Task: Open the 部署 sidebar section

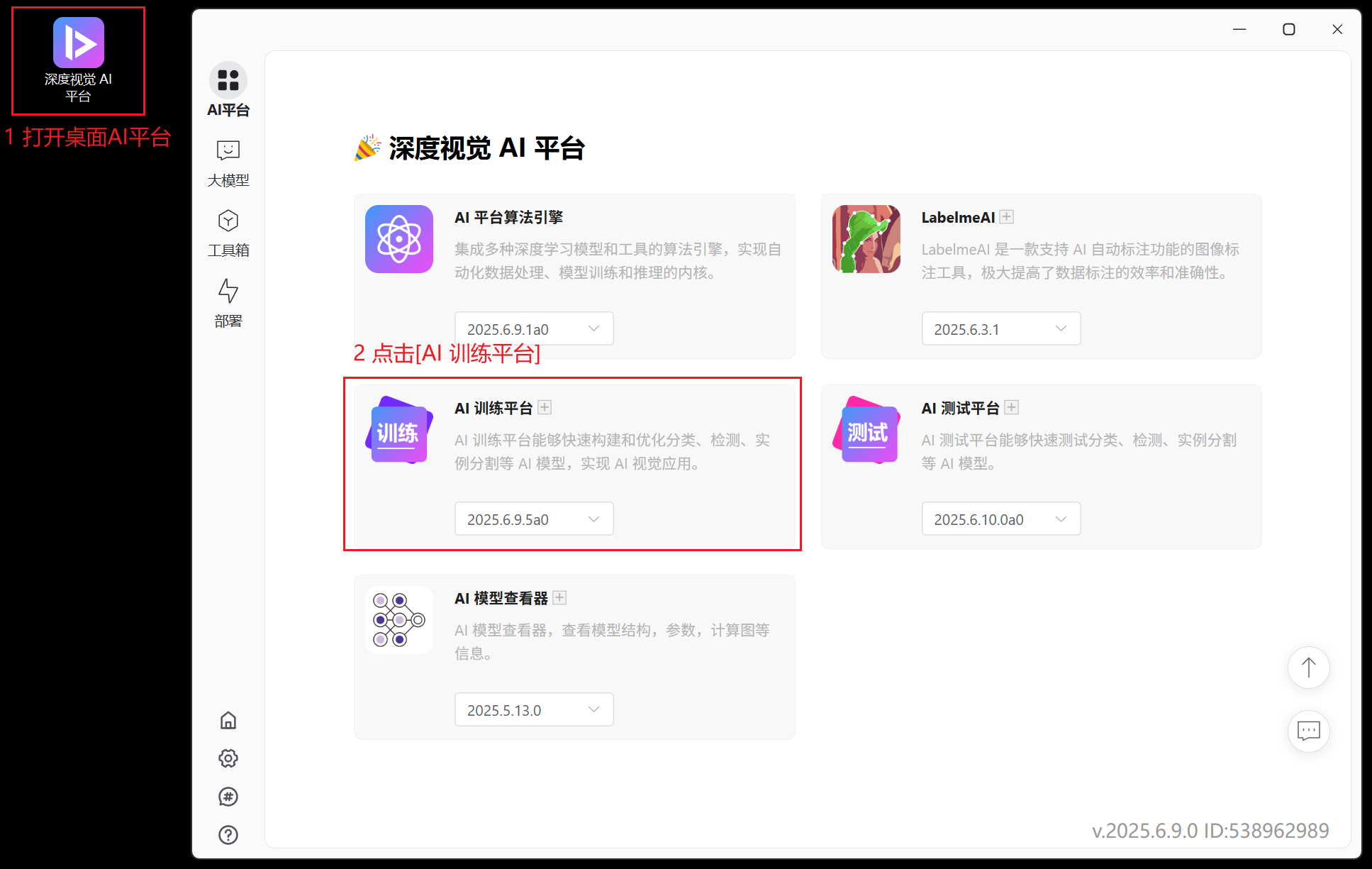Action: point(228,303)
